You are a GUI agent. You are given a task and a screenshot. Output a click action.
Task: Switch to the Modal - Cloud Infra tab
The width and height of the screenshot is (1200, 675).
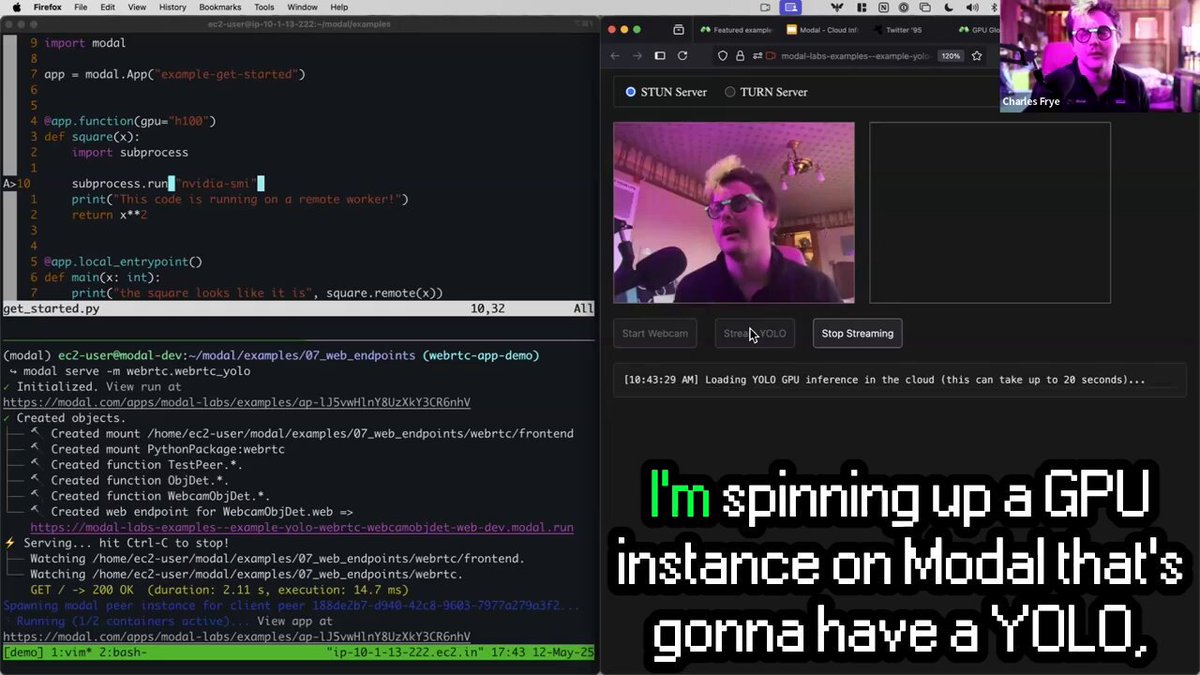pyautogui.click(x=823, y=30)
